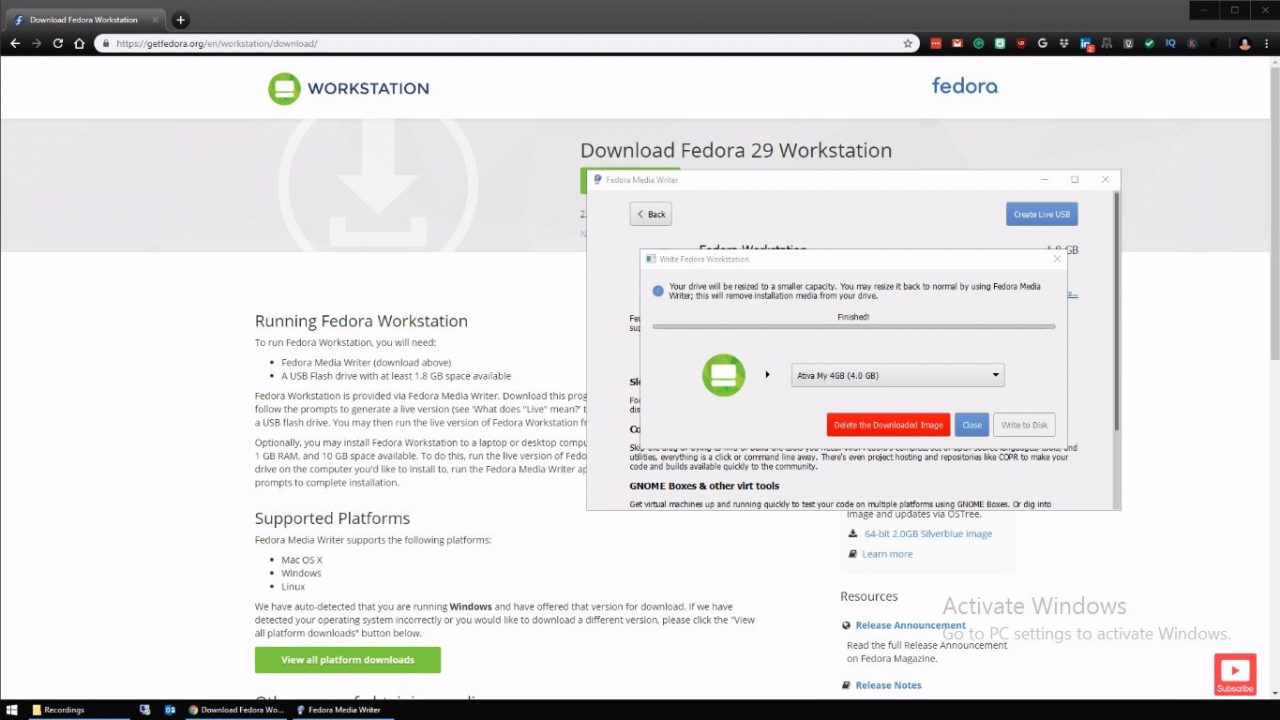Click View all platform downloads button
Screen dimensions: 1280x720
[348, 660]
